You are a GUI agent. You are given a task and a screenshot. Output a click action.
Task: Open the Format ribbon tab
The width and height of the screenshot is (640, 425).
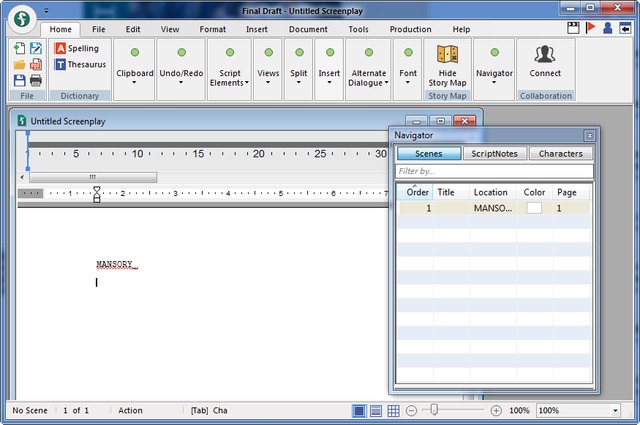tap(212, 30)
